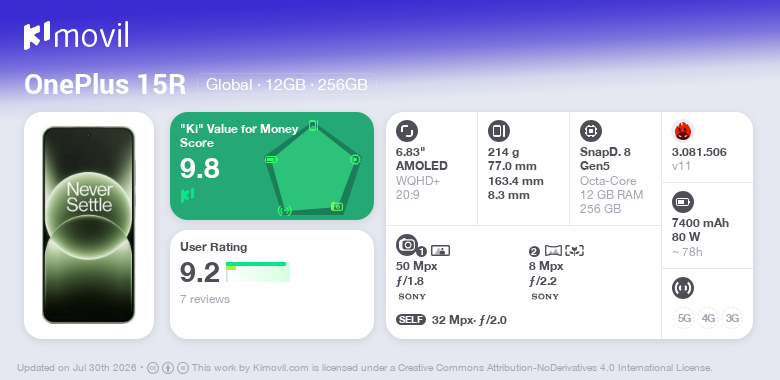The width and height of the screenshot is (780, 380).
Task: Click the phone dimensions icon
Action: (498, 131)
